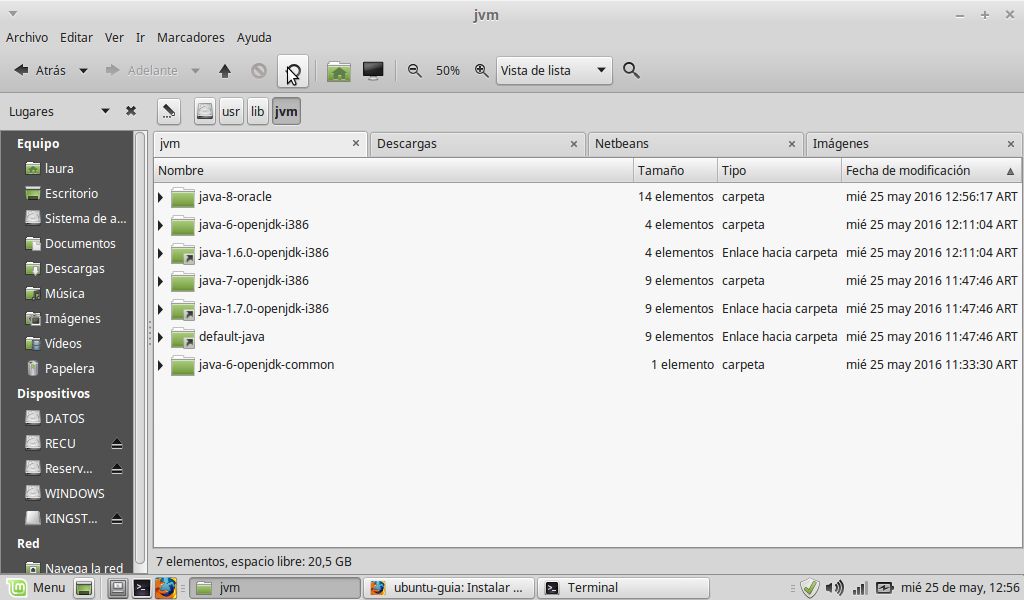Open the Marcadores menu

click(191, 37)
